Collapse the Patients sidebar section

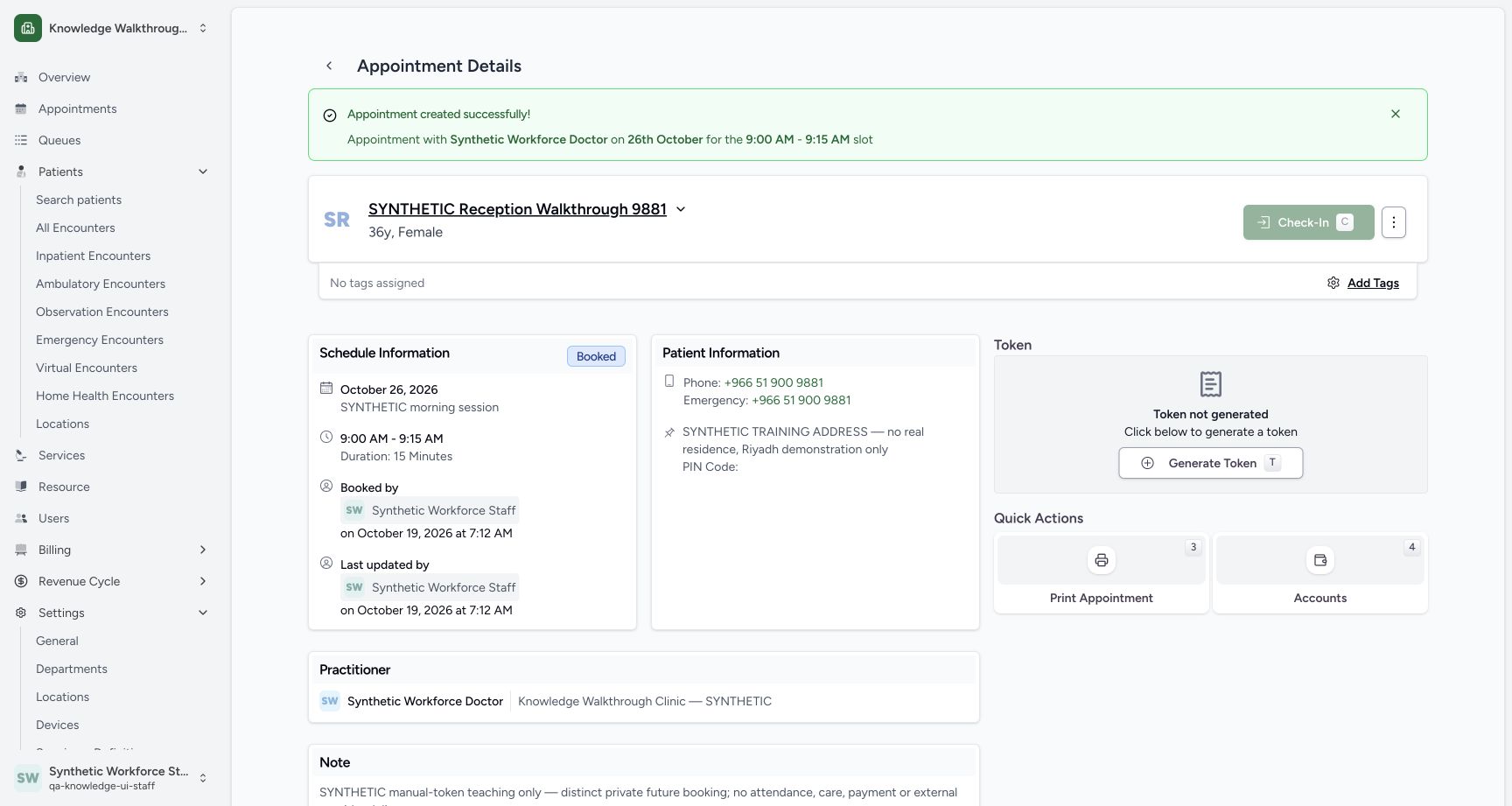112,172
